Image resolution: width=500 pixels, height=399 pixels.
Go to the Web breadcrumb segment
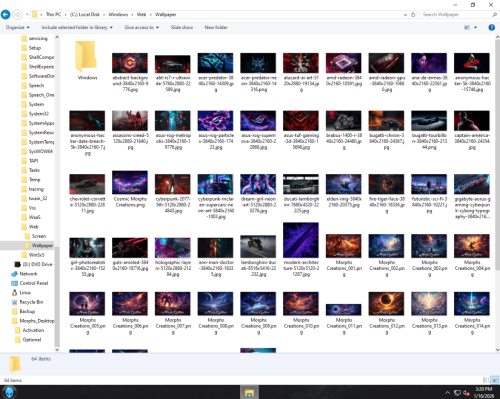pyautogui.click(x=141, y=14)
